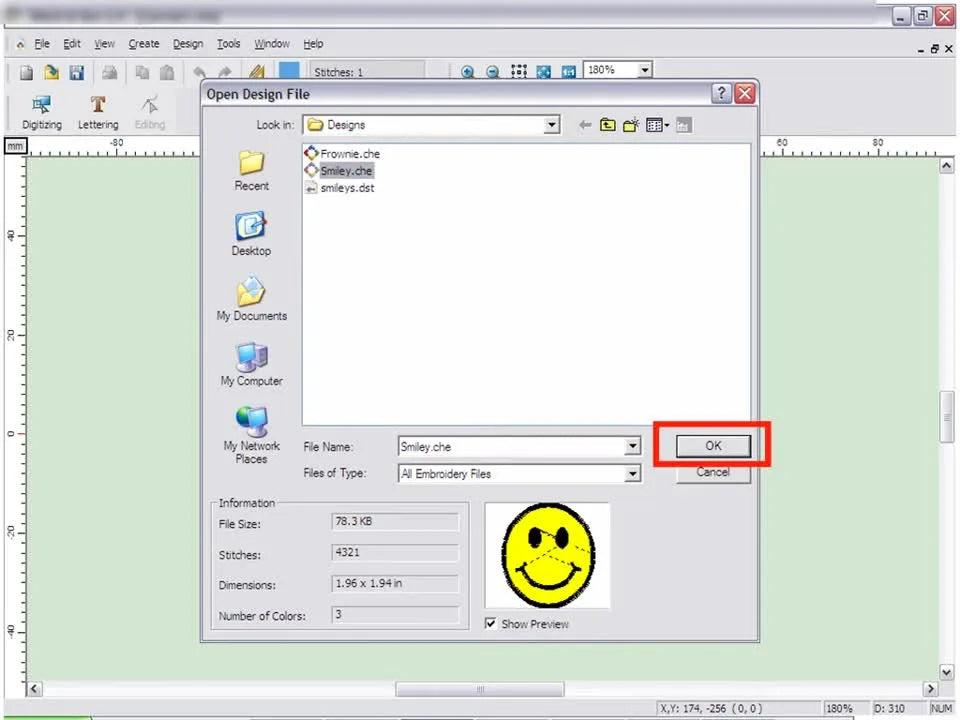Image resolution: width=960 pixels, height=720 pixels.
Task: Open the Edit menu
Action: (x=72, y=43)
